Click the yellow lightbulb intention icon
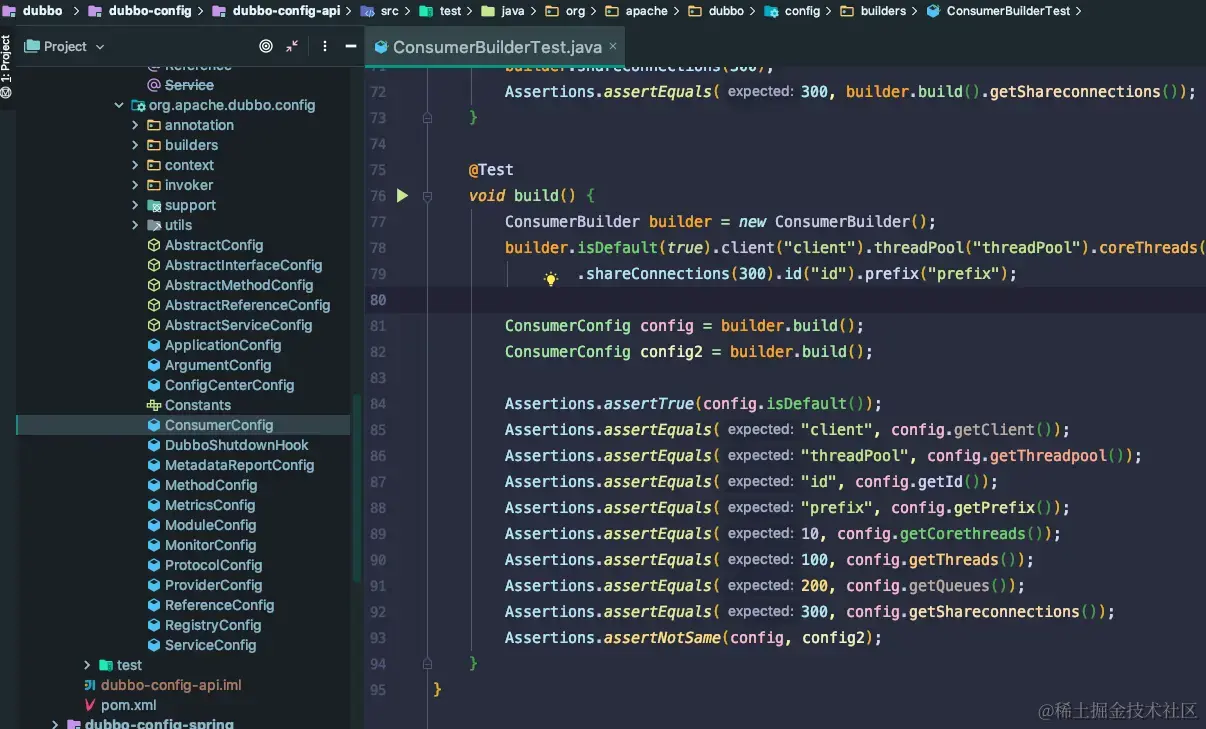This screenshot has height=729, width=1206. (550, 279)
